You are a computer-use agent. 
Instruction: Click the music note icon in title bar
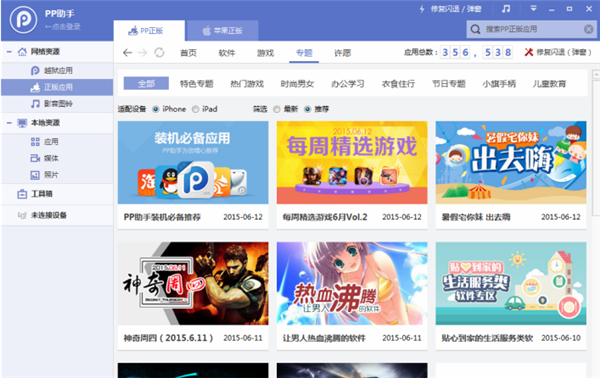pos(506,8)
